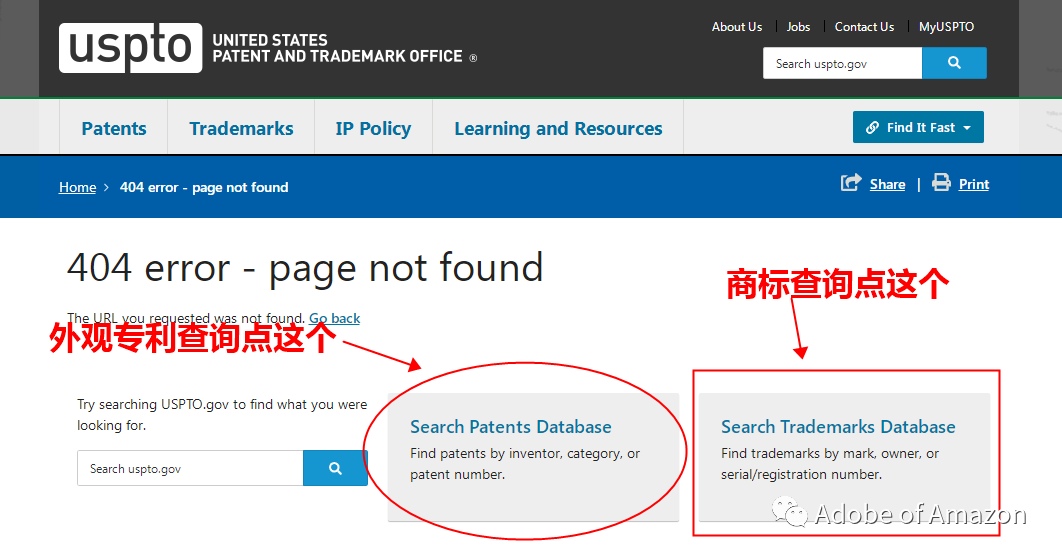This screenshot has height=558, width=1062.
Task: Go to the About Us page
Action: click(x=737, y=27)
